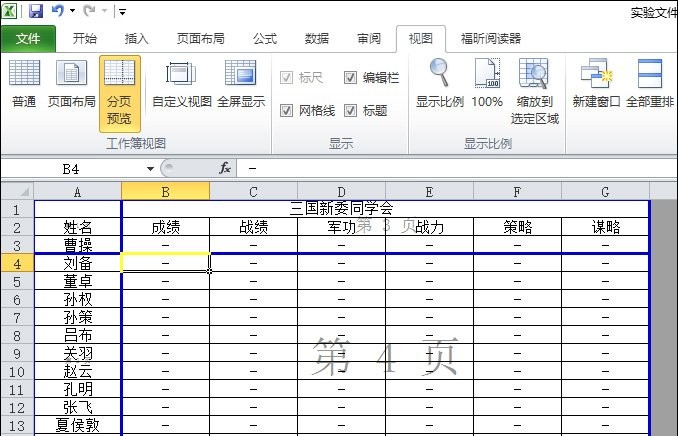Select the cell containing 刘备
This screenshot has width=678, height=436.
tap(77, 263)
